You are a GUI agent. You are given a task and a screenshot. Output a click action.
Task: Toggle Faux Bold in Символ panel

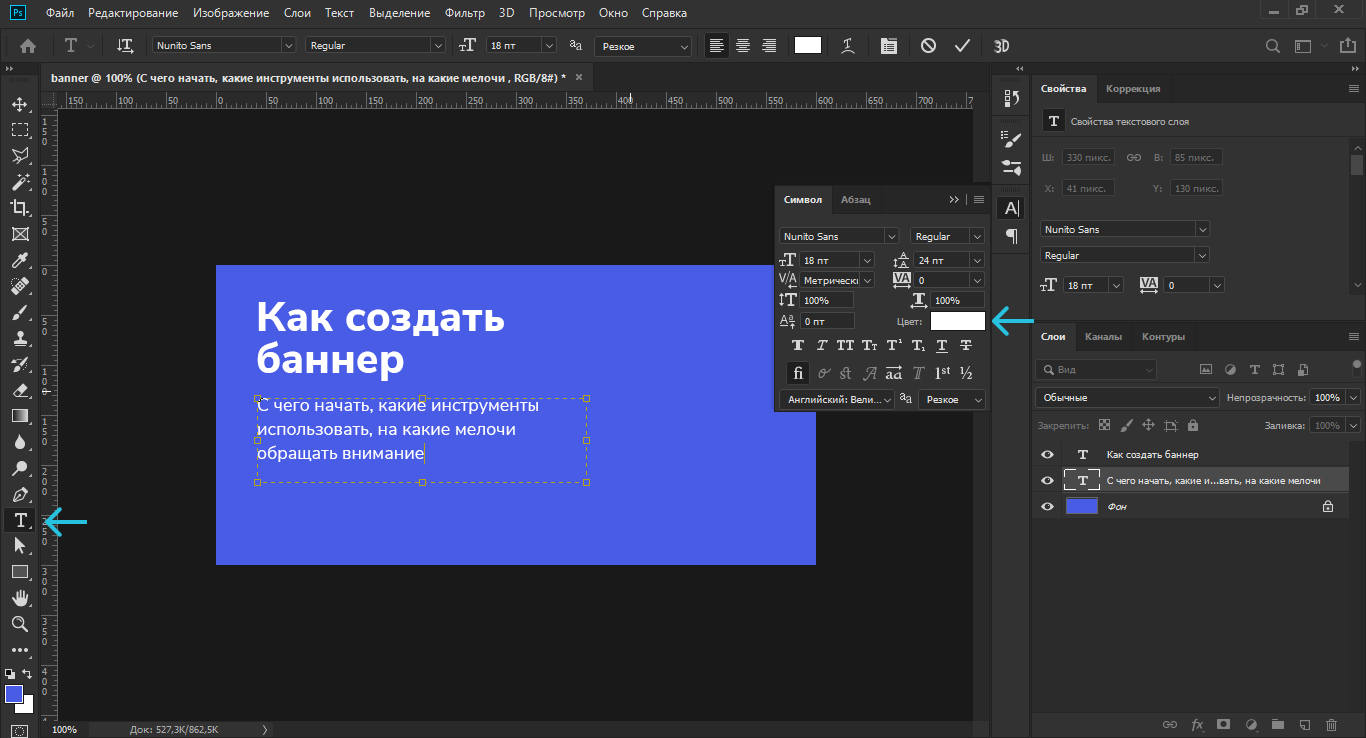click(798, 345)
